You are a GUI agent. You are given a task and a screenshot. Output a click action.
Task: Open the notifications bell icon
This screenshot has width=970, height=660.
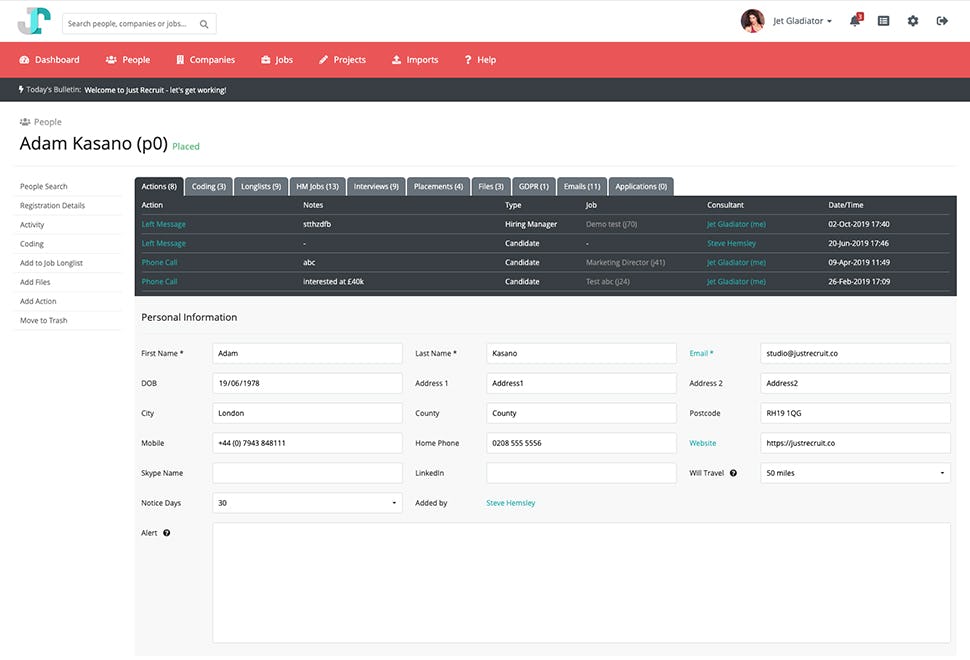tap(853, 20)
